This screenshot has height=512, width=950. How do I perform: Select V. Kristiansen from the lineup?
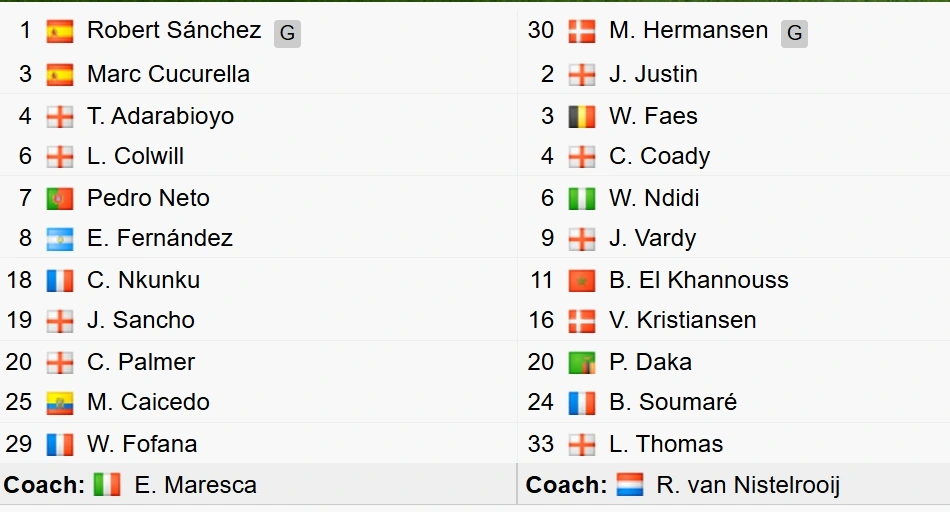[x=682, y=321]
